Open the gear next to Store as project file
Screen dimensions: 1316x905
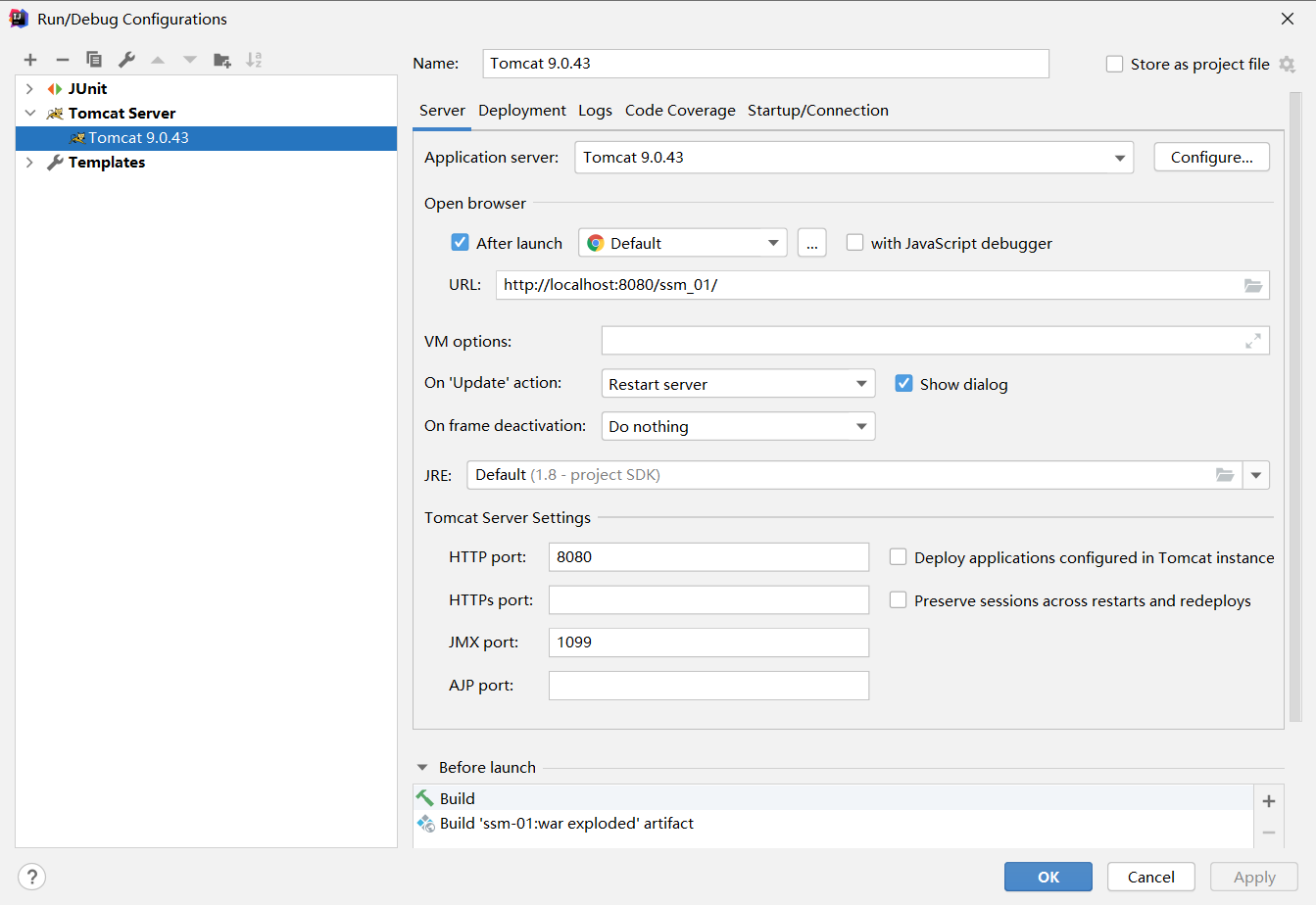(x=1288, y=64)
